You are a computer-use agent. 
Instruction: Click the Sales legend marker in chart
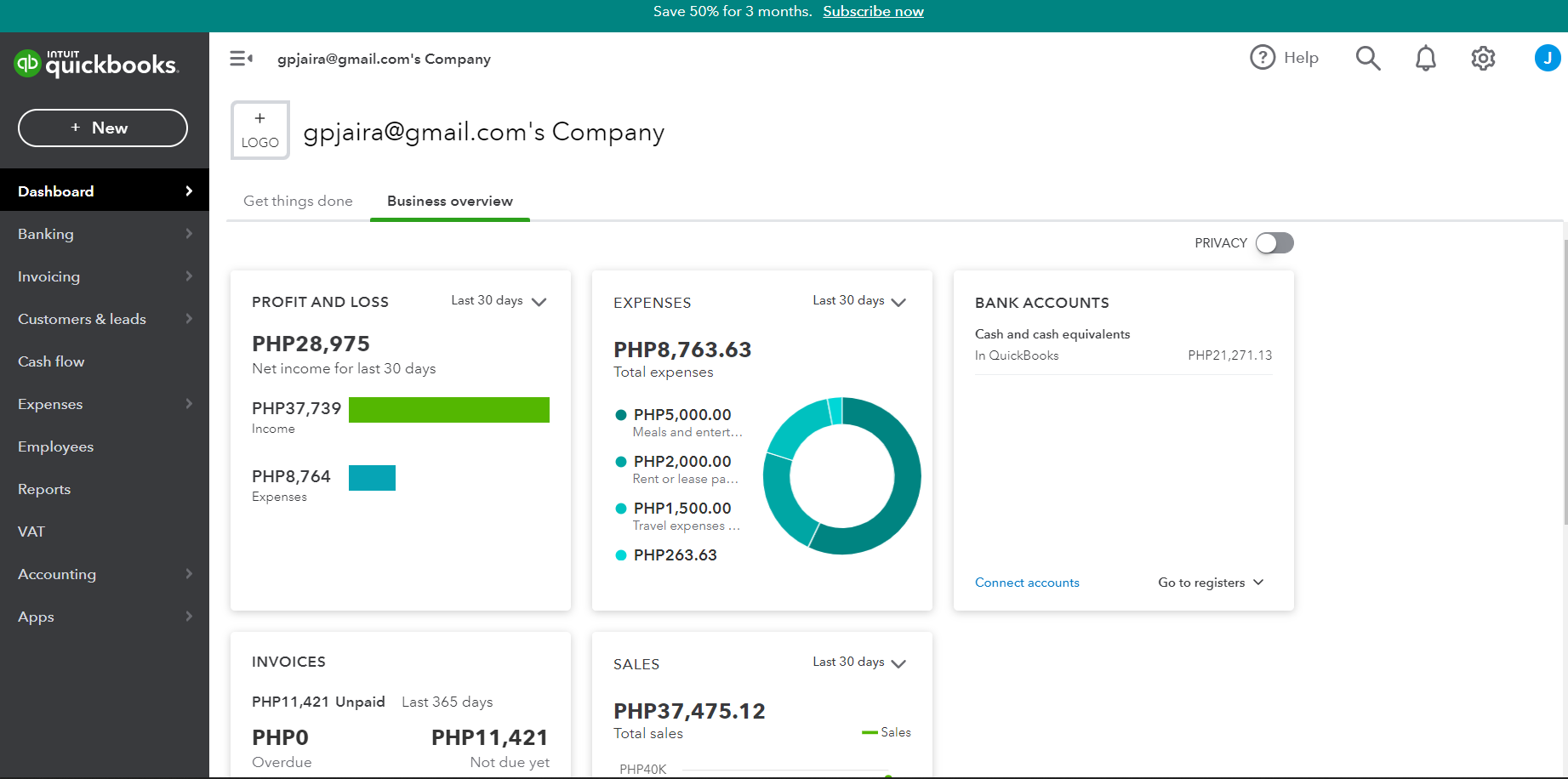[870, 732]
